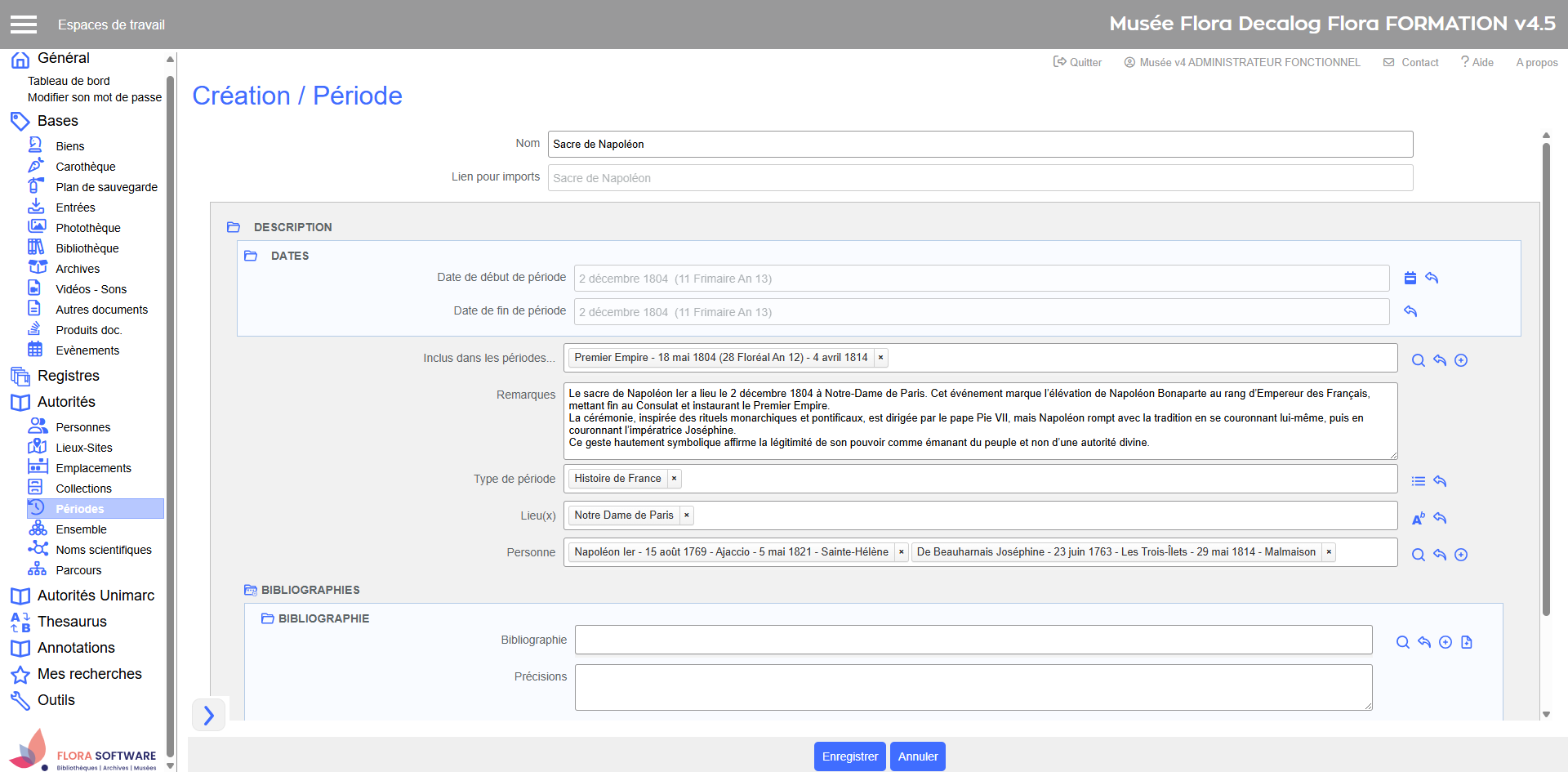Collapse the DATES section folder
1568x772 pixels.
click(x=251, y=256)
